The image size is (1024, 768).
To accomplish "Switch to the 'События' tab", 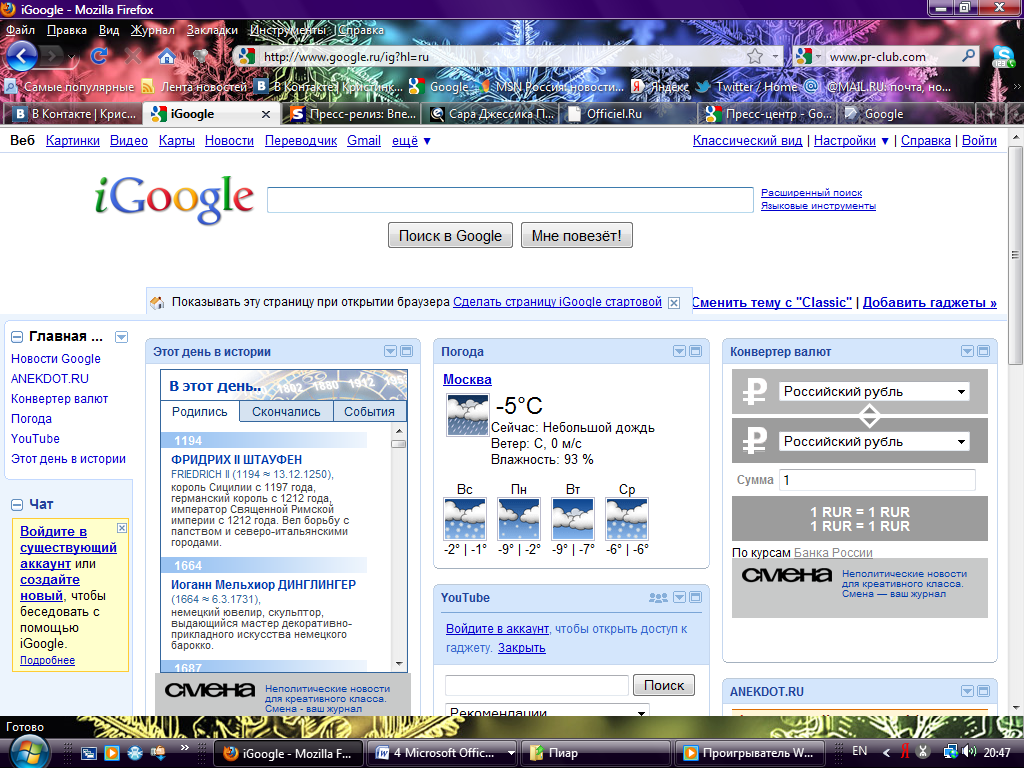I will [370, 412].
